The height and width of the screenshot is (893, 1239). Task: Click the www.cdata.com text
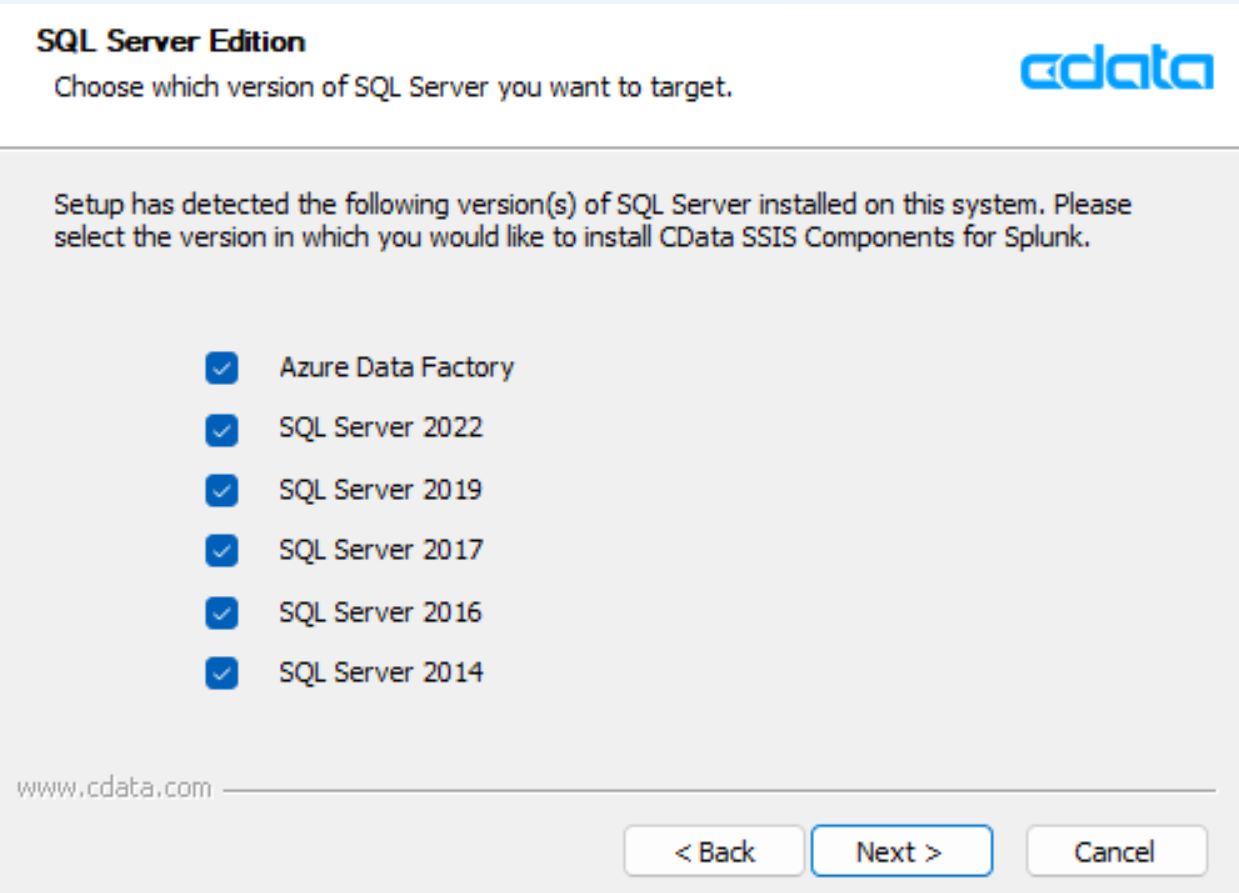tap(115, 789)
